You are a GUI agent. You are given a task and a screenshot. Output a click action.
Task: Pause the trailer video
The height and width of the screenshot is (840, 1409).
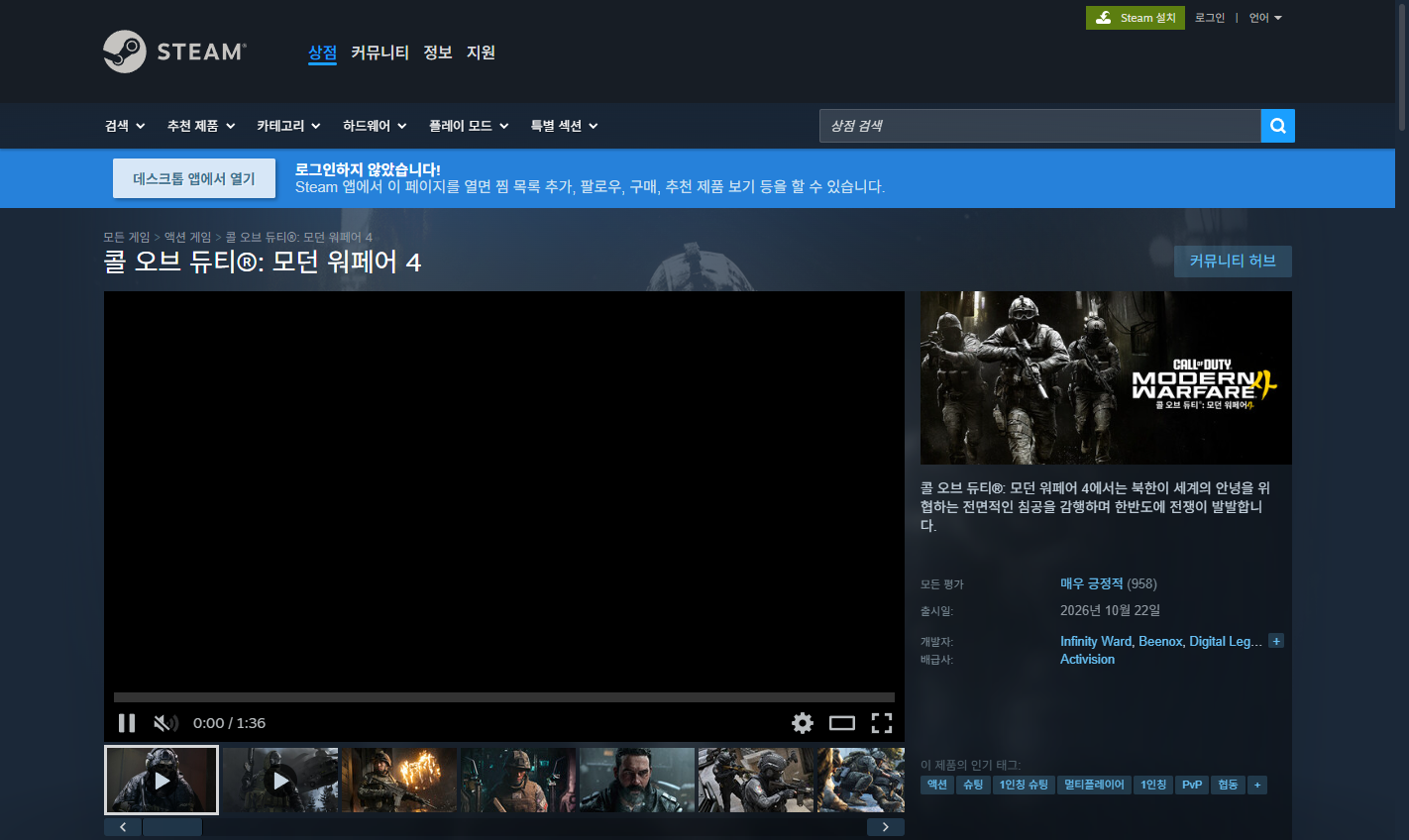click(127, 723)
